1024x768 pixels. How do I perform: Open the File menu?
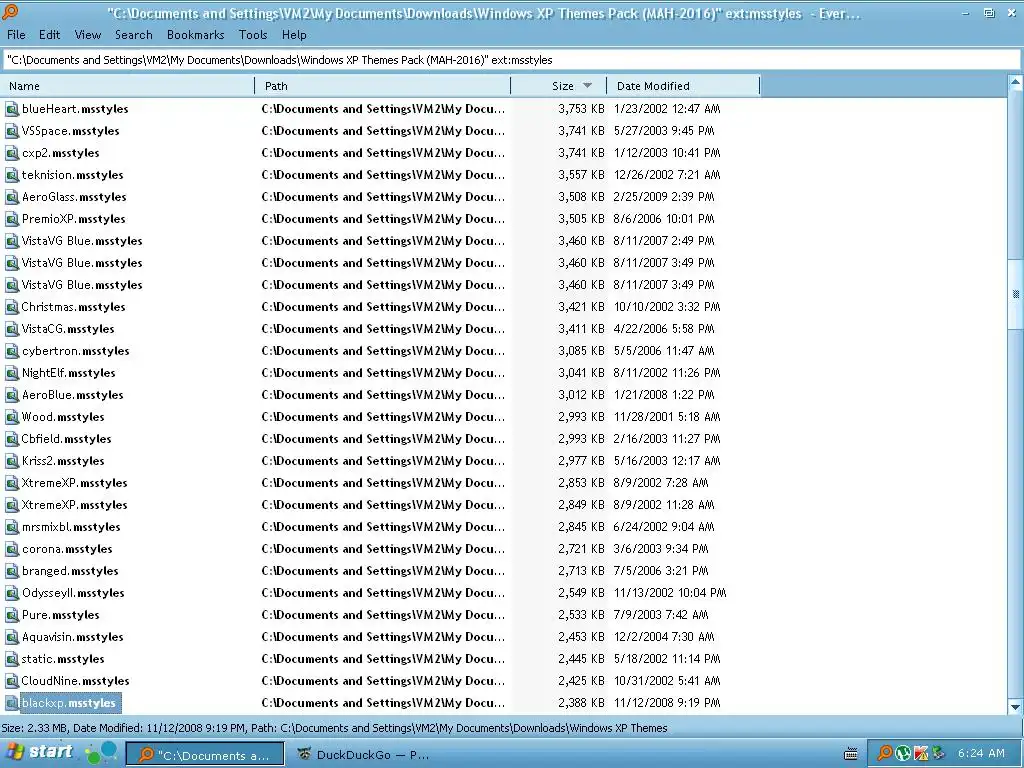[x=16, y=35]
